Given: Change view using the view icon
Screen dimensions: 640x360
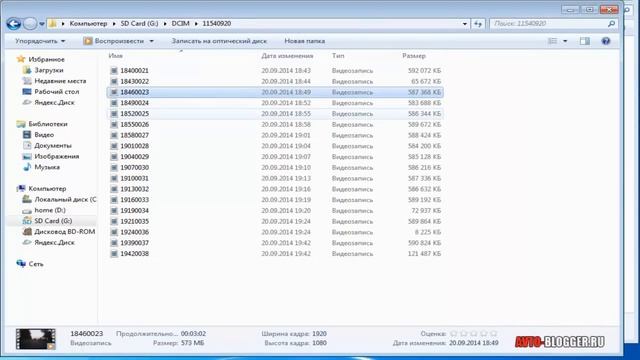Looking at the screenshot, I should [x=552, y=41].
